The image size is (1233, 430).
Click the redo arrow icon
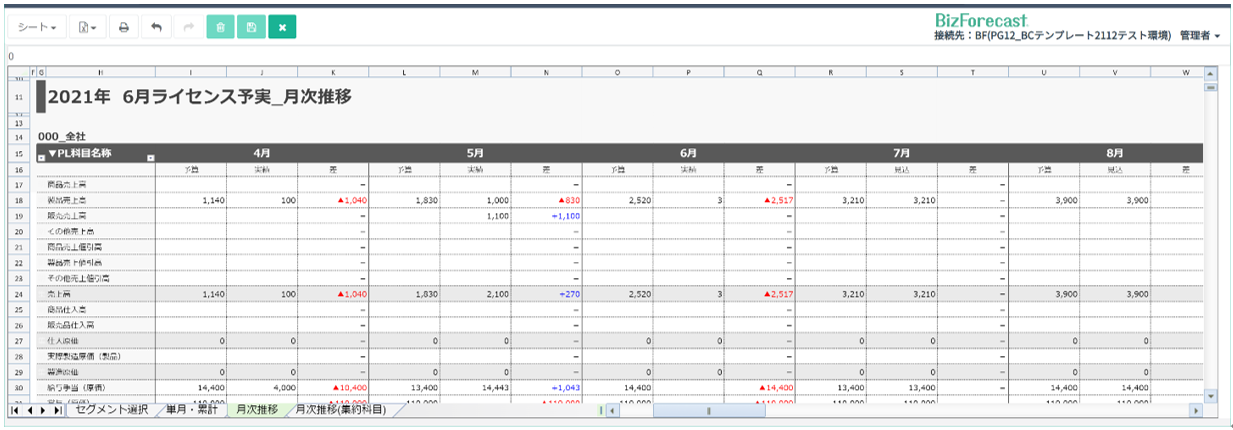pyautogui.click(x=188, y=27)
